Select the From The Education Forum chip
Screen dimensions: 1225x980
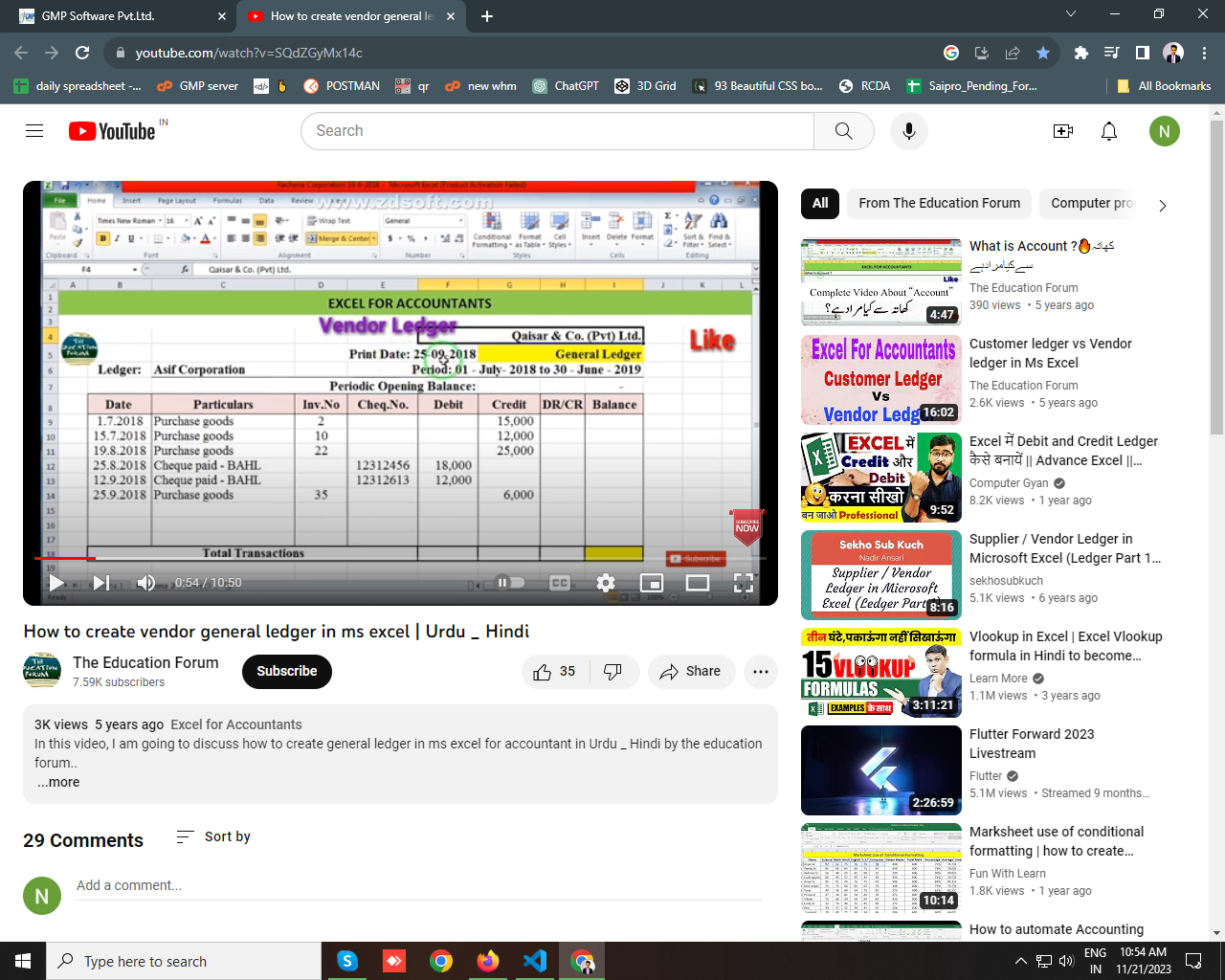pyautogui.click(x=938, y=203)
